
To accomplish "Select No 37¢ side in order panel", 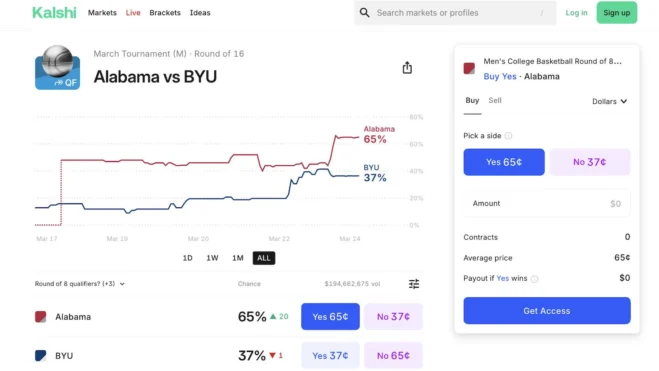I will [590, 162].
